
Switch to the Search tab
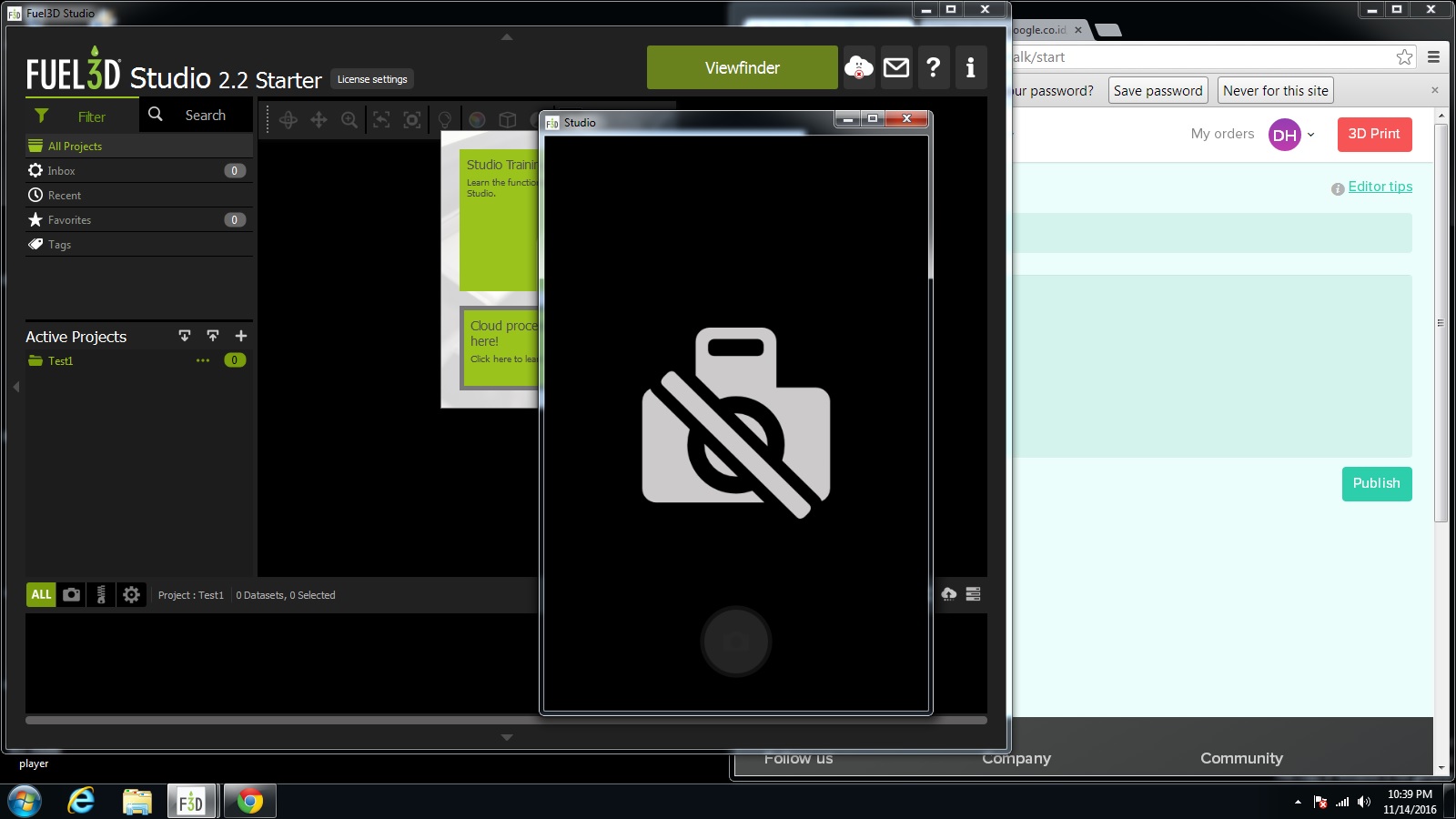click(x=196, y=116)
